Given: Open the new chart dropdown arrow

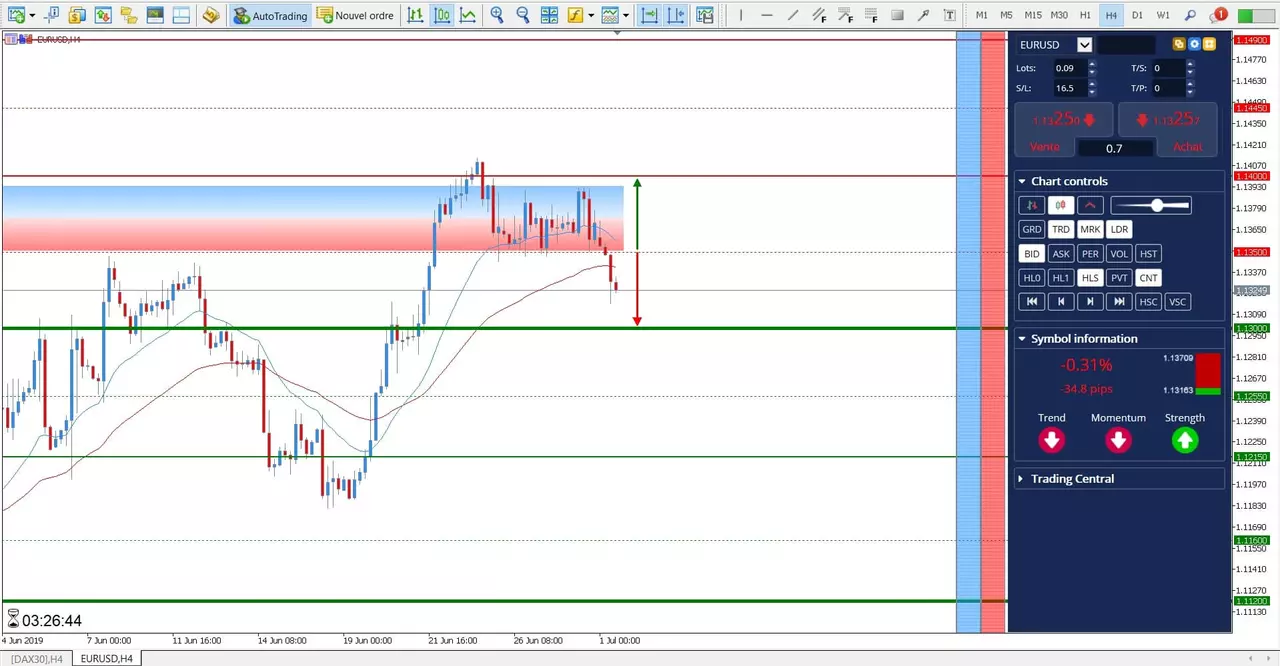Looking at the screenshot, I should click(x=33, y=15).
